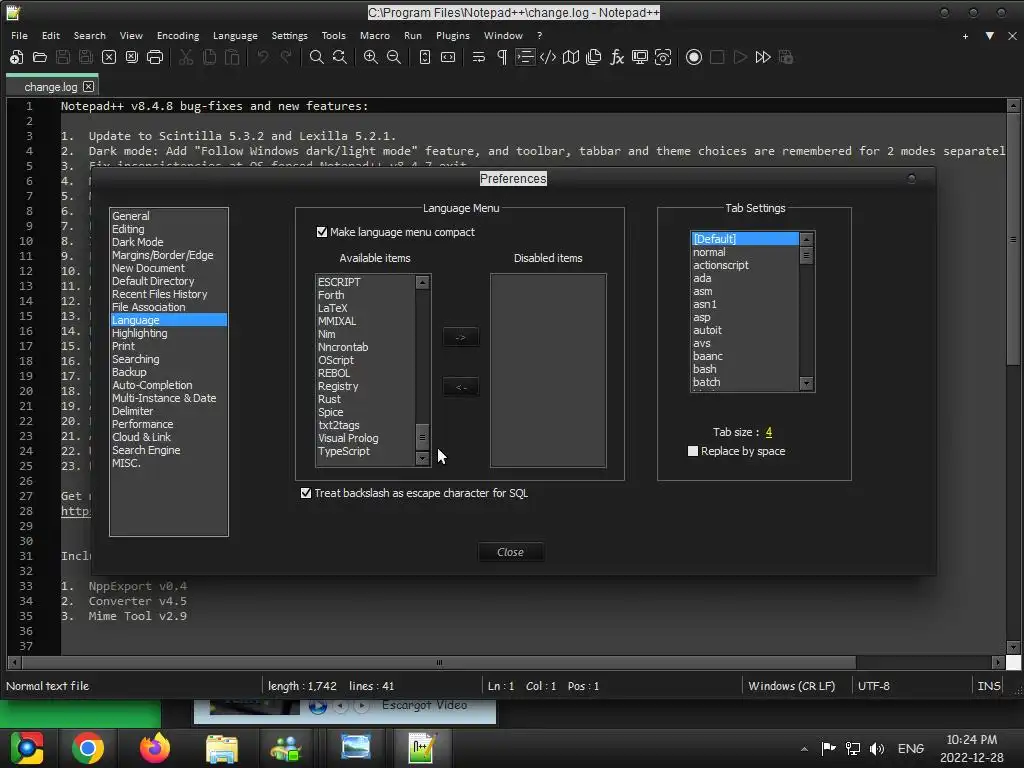Open the User Defined Language icon
This screenshot has height=768, width=1024.
(548, 57)
